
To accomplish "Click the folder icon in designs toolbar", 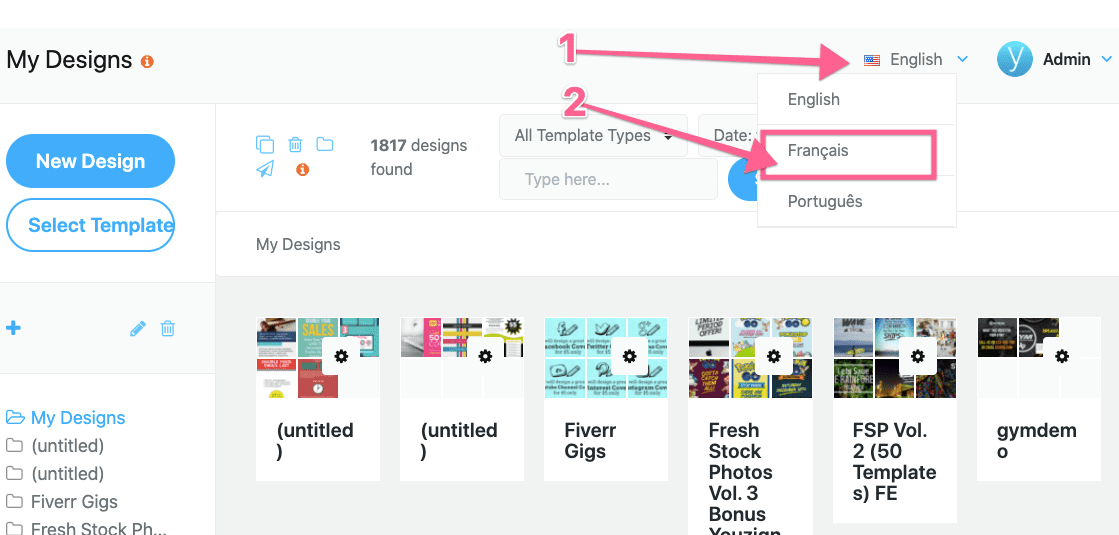I will tap(325, 144).
